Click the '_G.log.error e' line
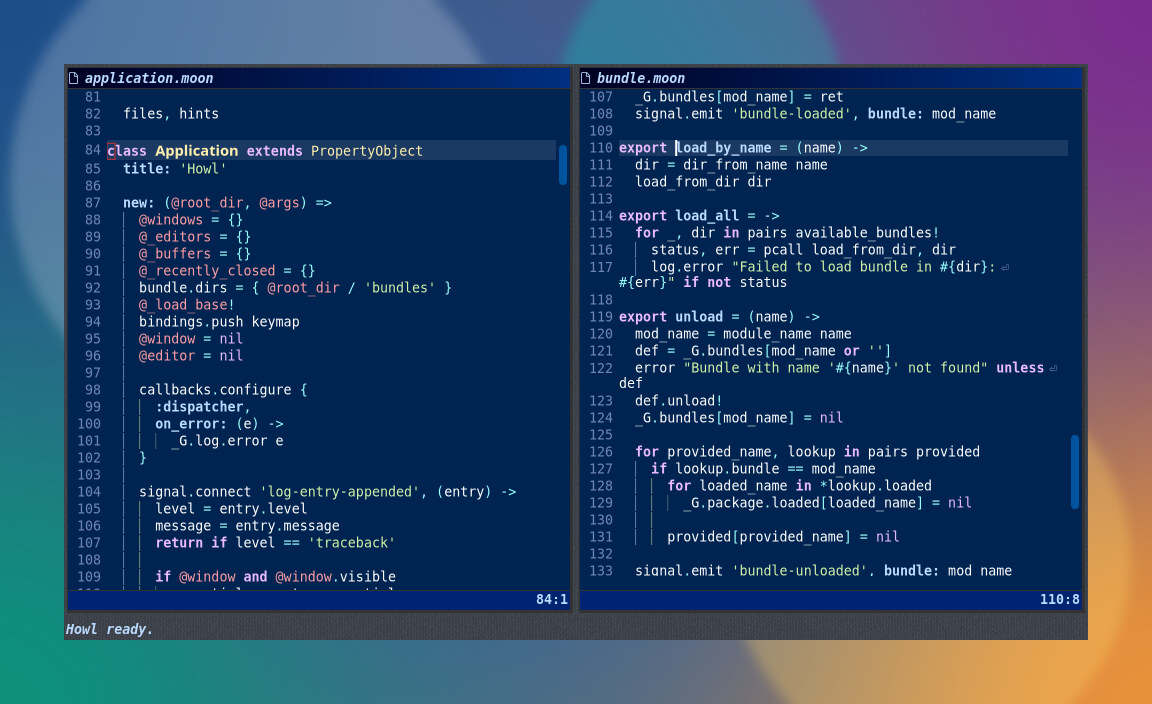 [x=228, y=441]
